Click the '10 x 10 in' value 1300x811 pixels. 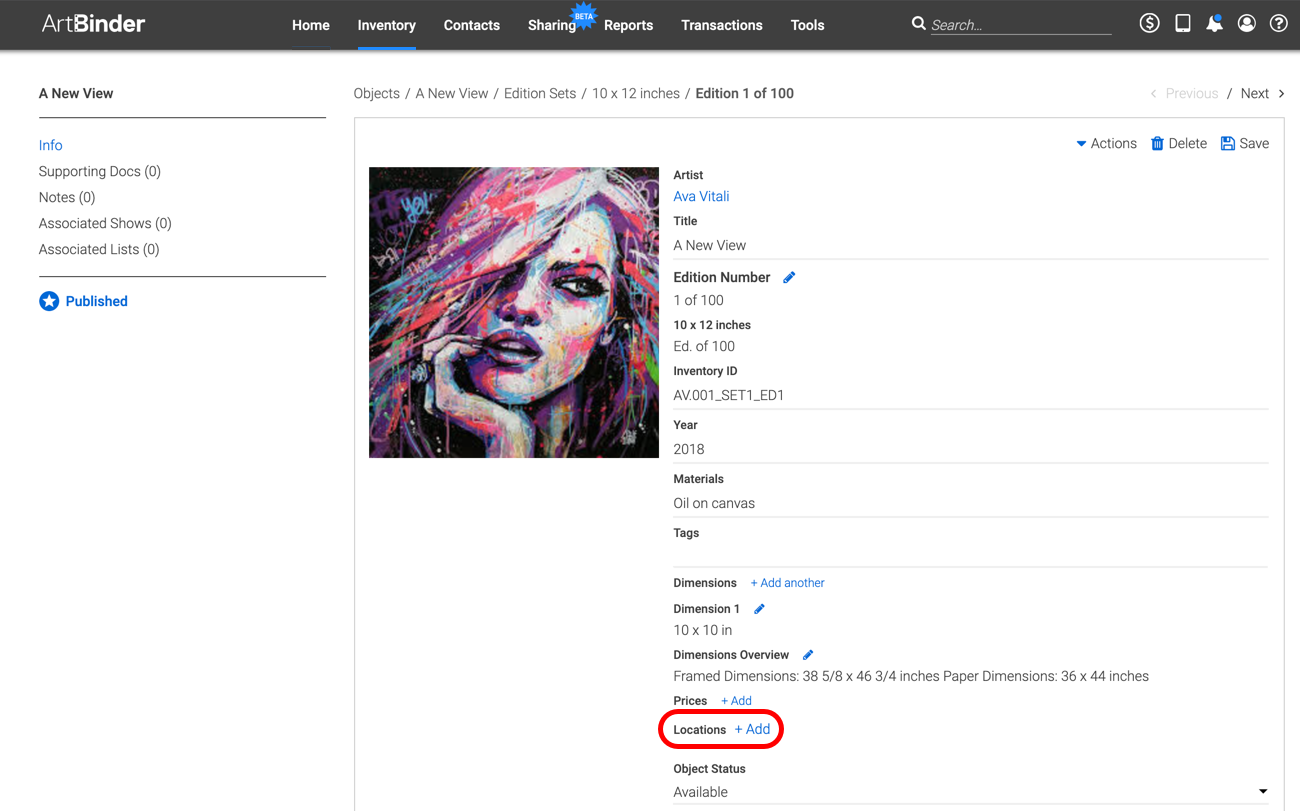coord(703,630)
